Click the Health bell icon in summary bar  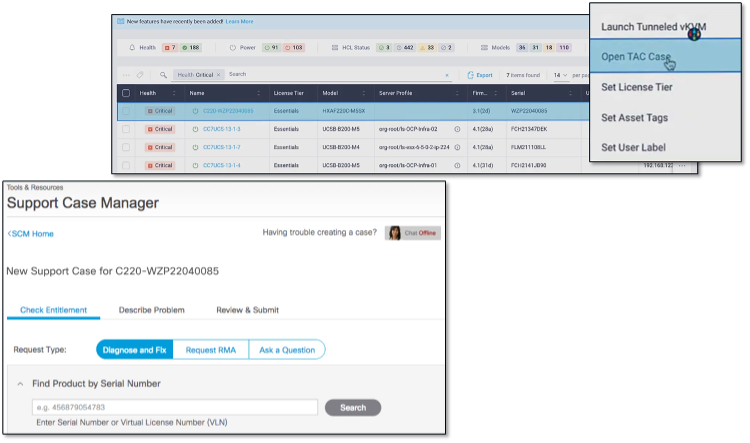[x=133, y=47]
